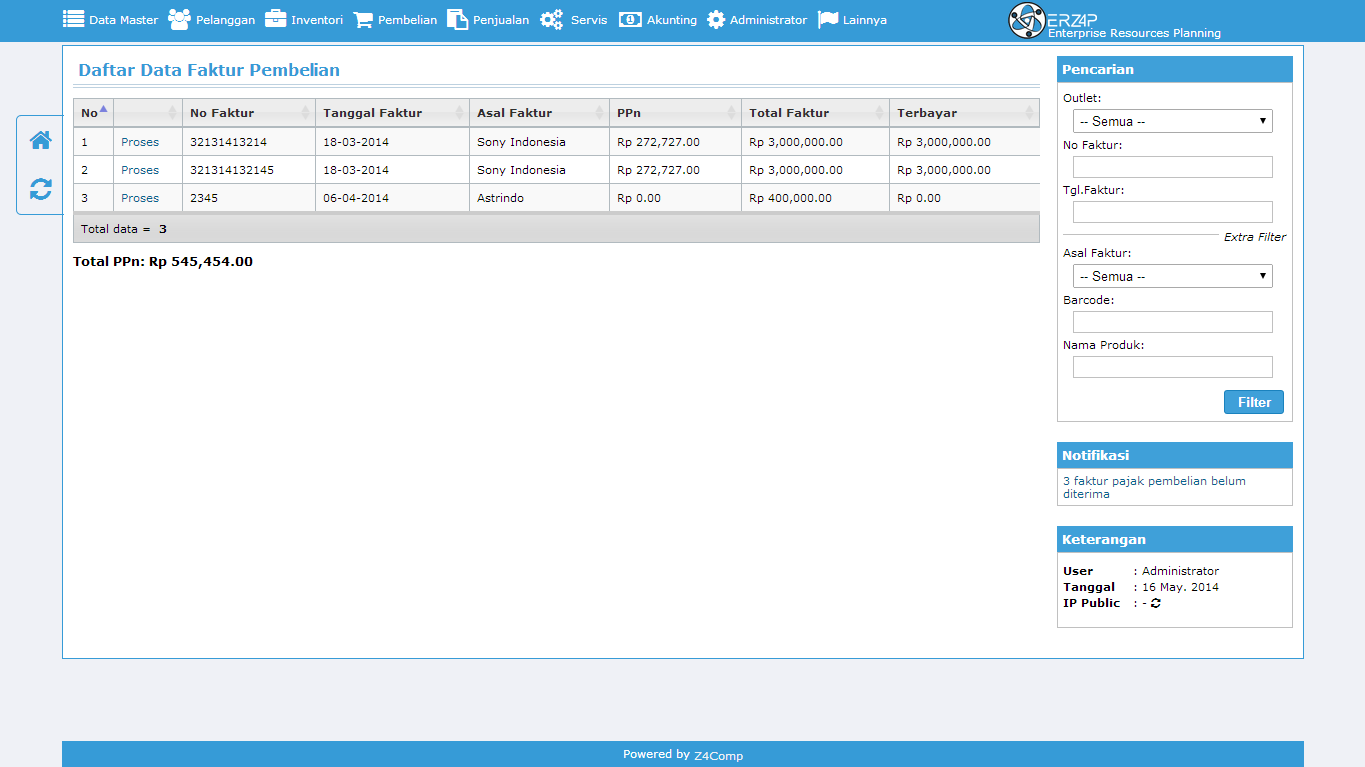Click Proses for invoice 2345

click(x=140, y=198)
